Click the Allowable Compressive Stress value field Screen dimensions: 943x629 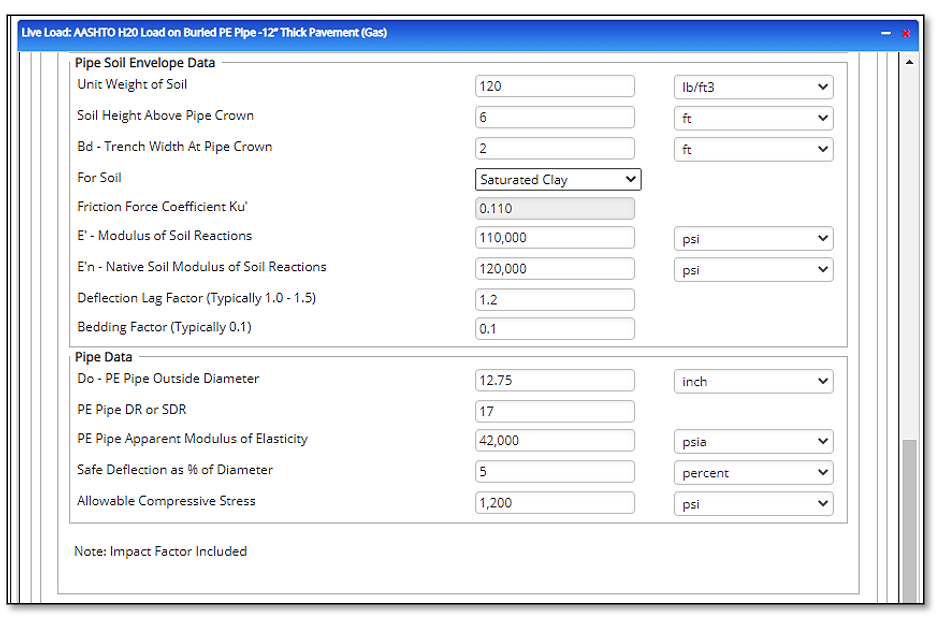pos(554,503)
